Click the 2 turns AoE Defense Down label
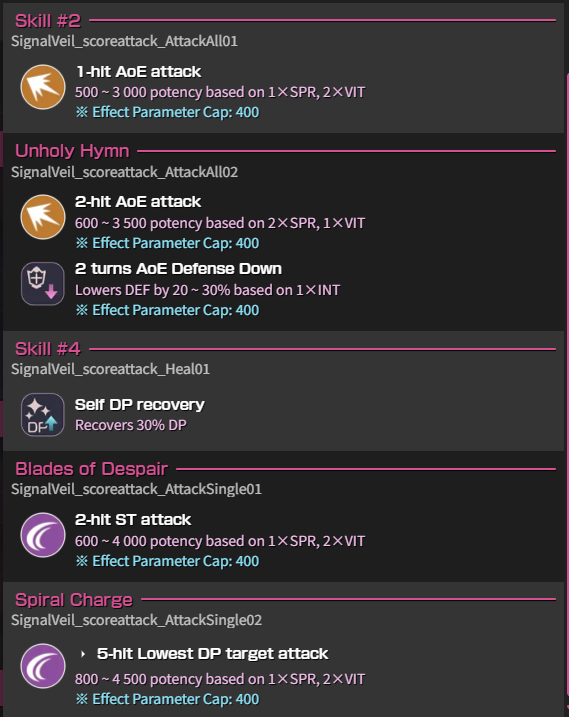The height and width of the screenshot is (717, 569). [178, 268]
